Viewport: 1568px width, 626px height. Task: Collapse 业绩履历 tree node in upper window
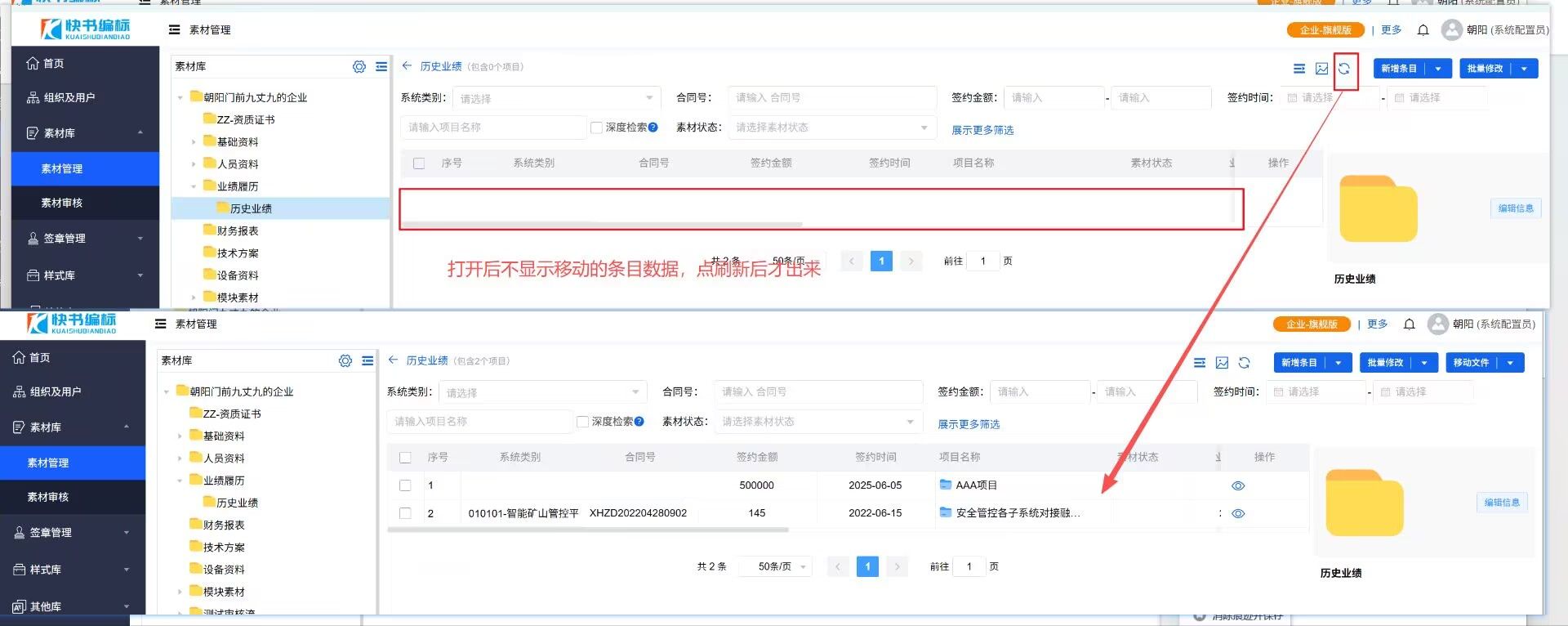tap(194, 186)
